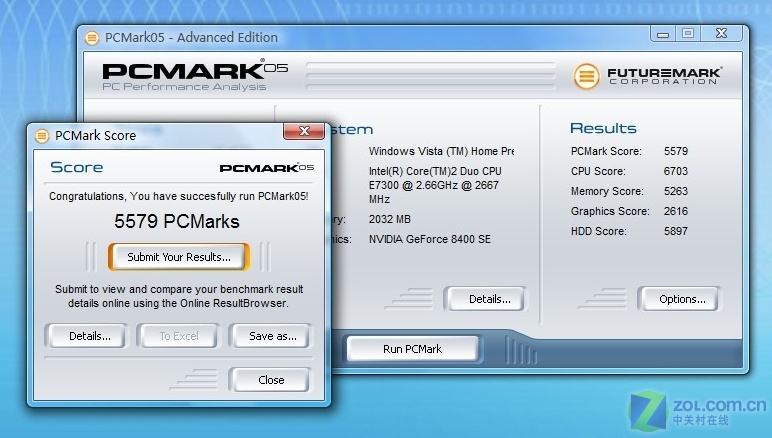Select the 5579 PCMarks score text
Image resolution: width=772 pixels, height=438 pixels.
tap(177, 221)
